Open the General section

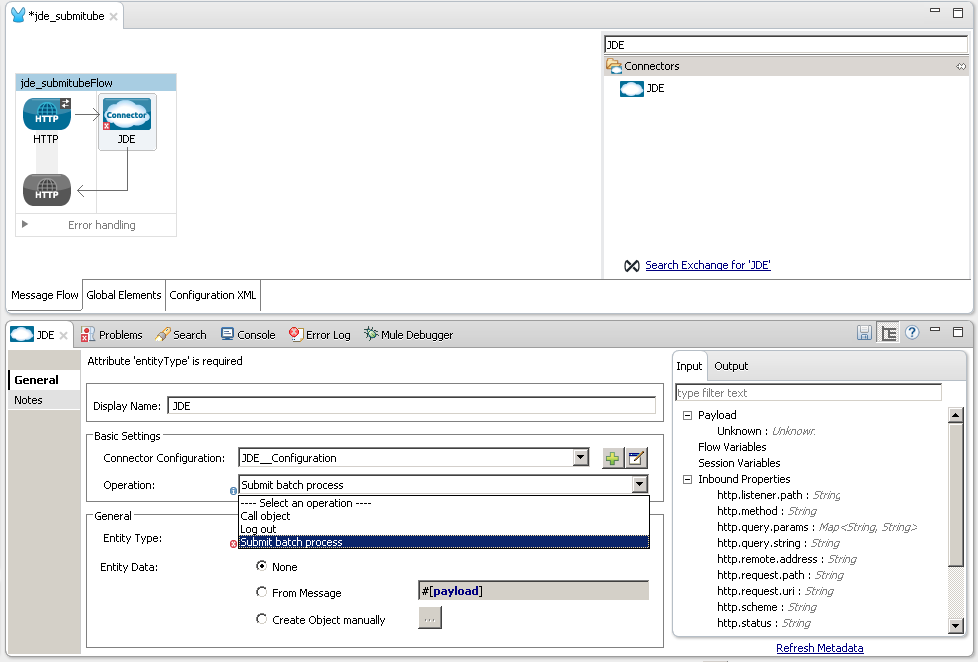44,380
